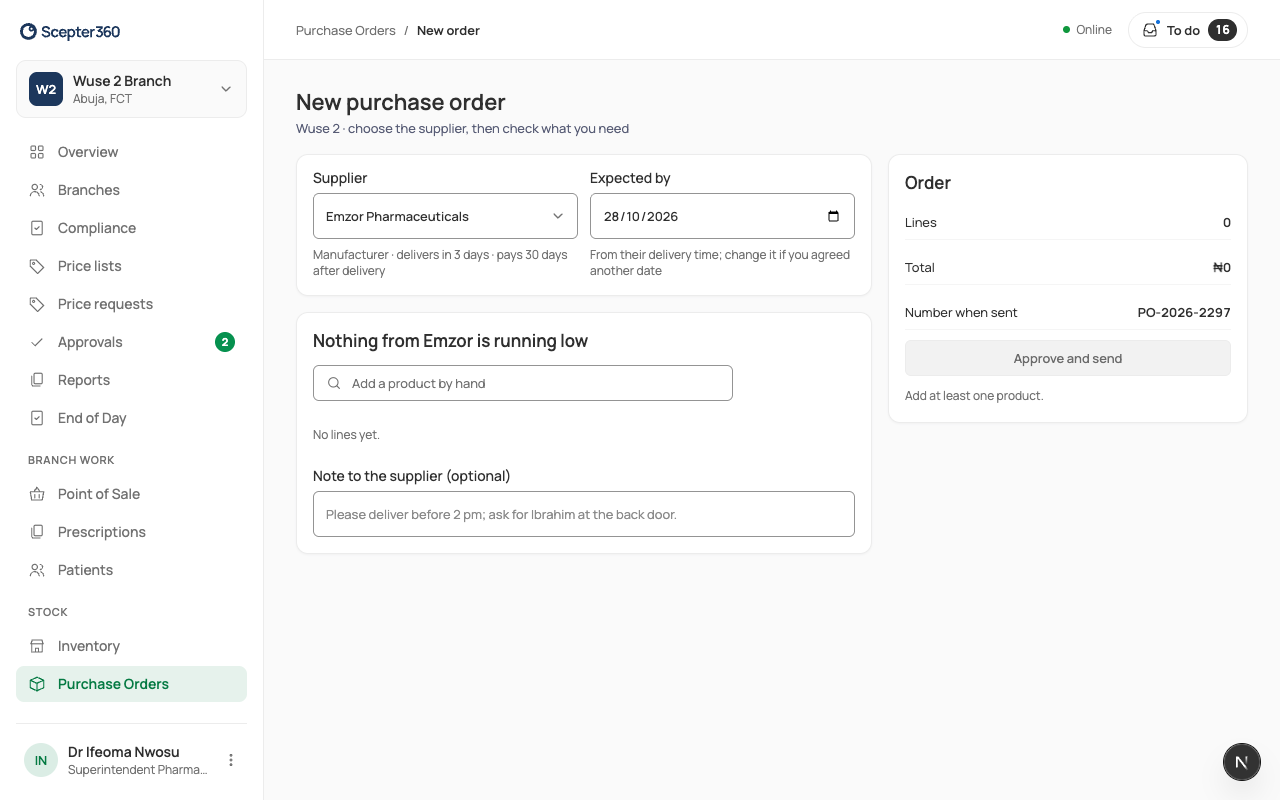
Task: Click the Overview grid icon
Action: (37, 152)
